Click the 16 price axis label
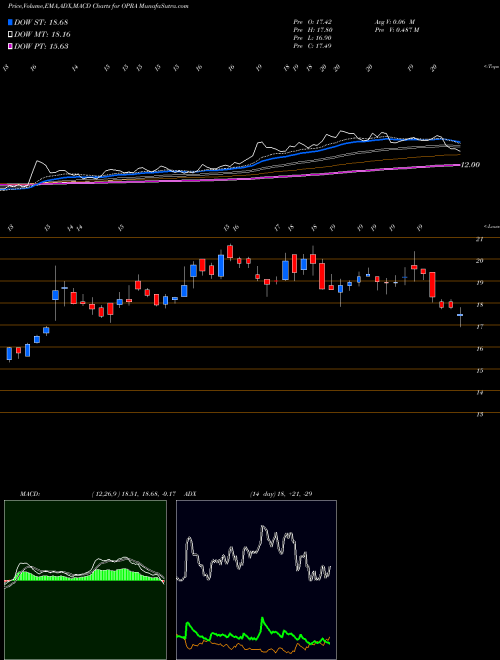500x660 pixels. click(x=479, y=349)
